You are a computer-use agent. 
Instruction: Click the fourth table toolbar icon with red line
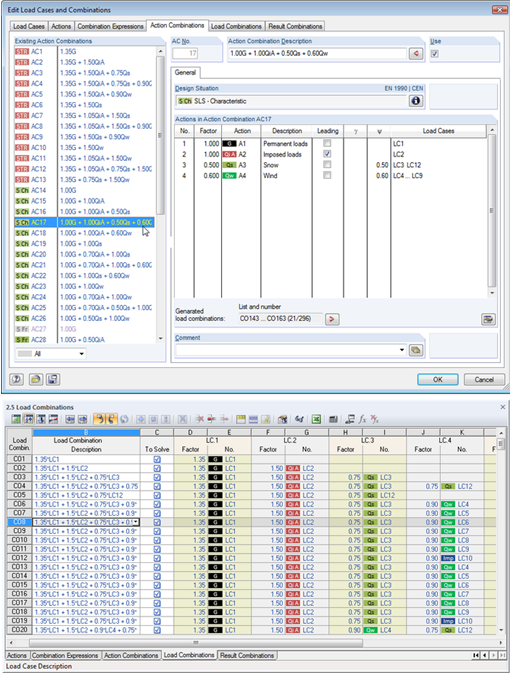pyautogui.click(x=53, y=419)
